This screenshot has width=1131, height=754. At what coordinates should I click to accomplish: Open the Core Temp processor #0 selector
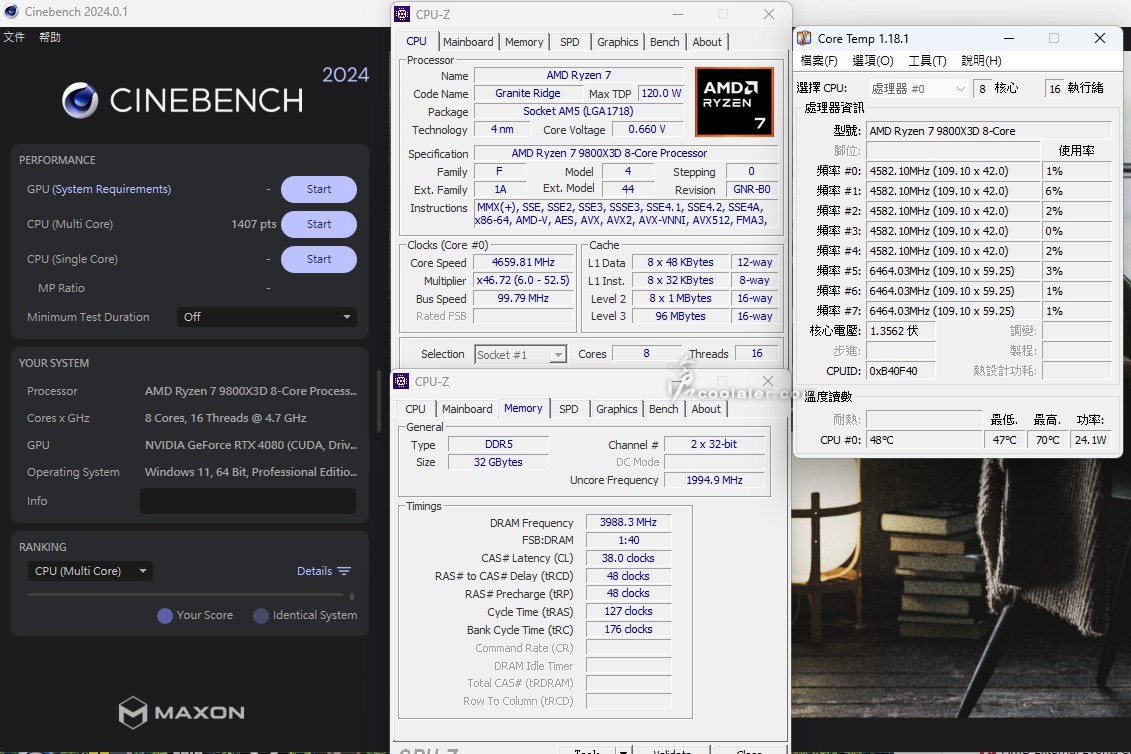point(917,89)
